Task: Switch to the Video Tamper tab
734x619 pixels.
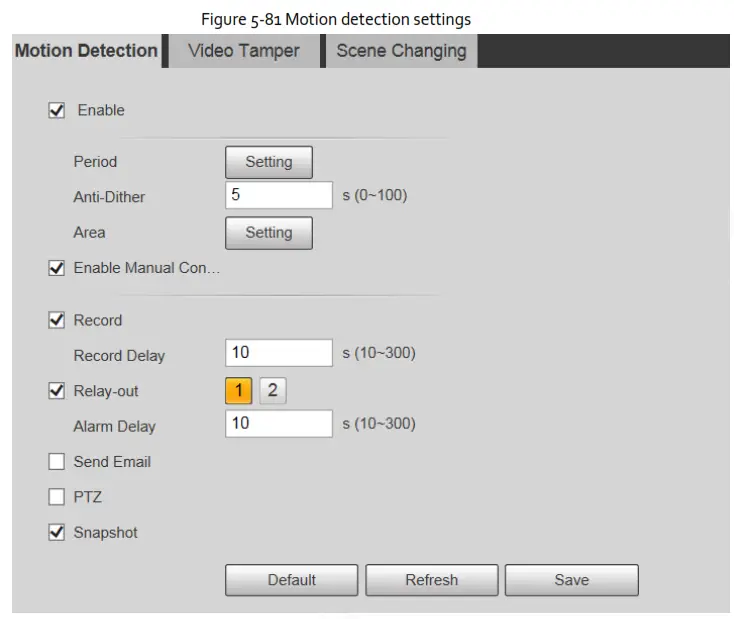Action: coord(244,51)
